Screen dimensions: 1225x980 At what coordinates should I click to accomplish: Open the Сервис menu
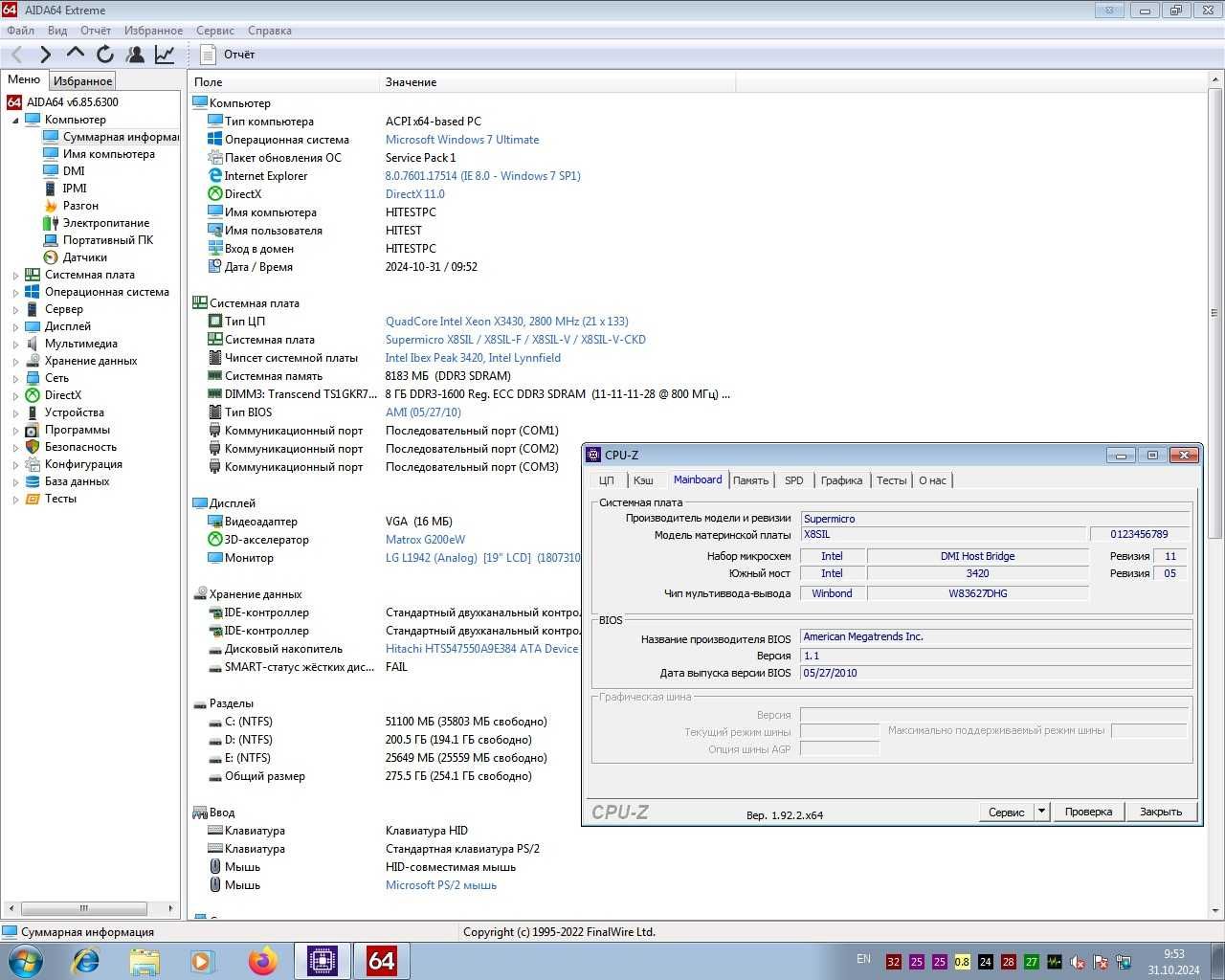click(x=215, y=31)
